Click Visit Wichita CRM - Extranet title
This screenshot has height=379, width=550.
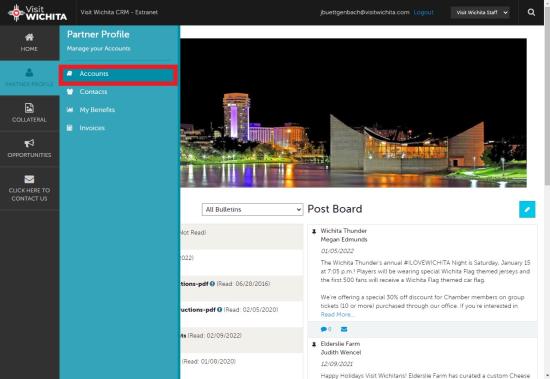tap(119, 12)
